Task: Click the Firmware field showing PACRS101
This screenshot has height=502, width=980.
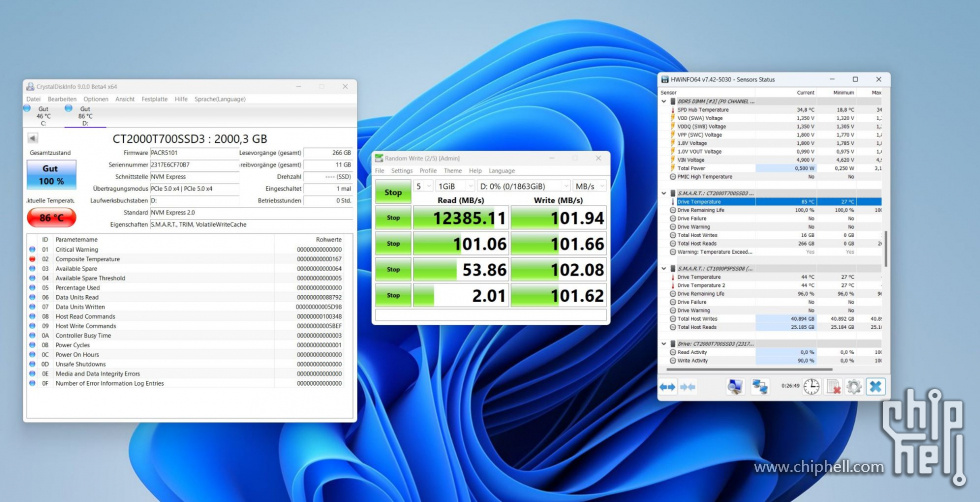Action: pos(194,153)
